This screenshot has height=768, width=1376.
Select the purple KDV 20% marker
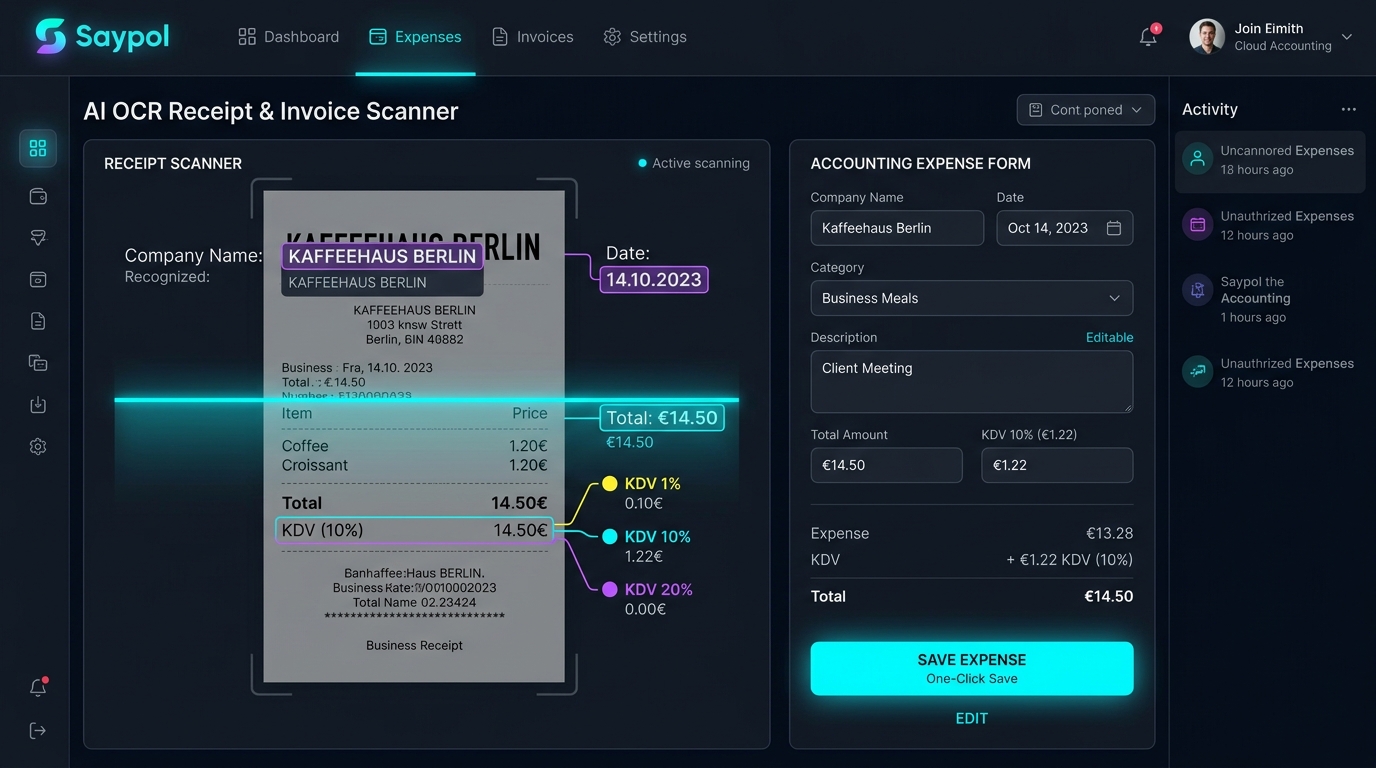point(609,590)
